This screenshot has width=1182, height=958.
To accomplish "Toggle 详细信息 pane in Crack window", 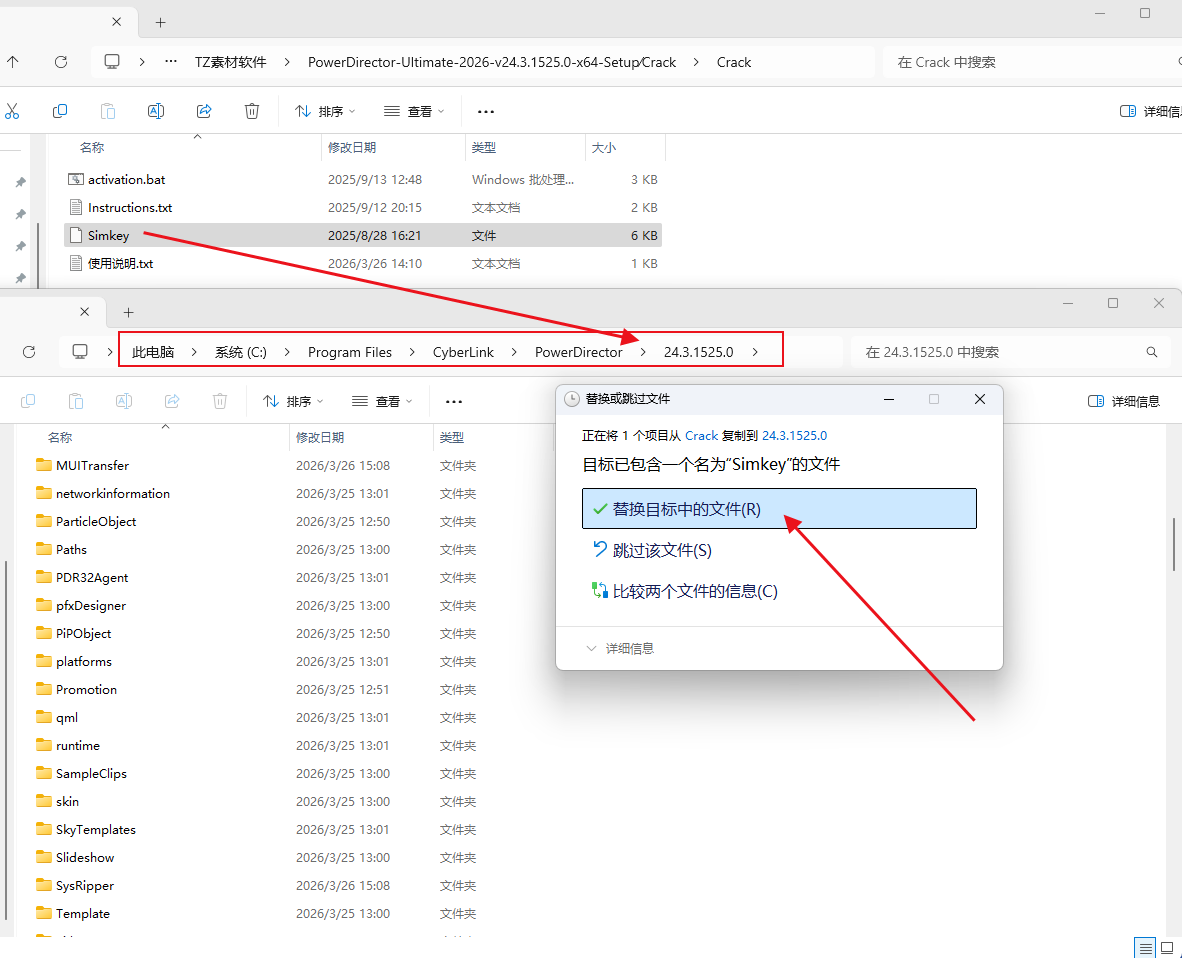I will 1150,112.
